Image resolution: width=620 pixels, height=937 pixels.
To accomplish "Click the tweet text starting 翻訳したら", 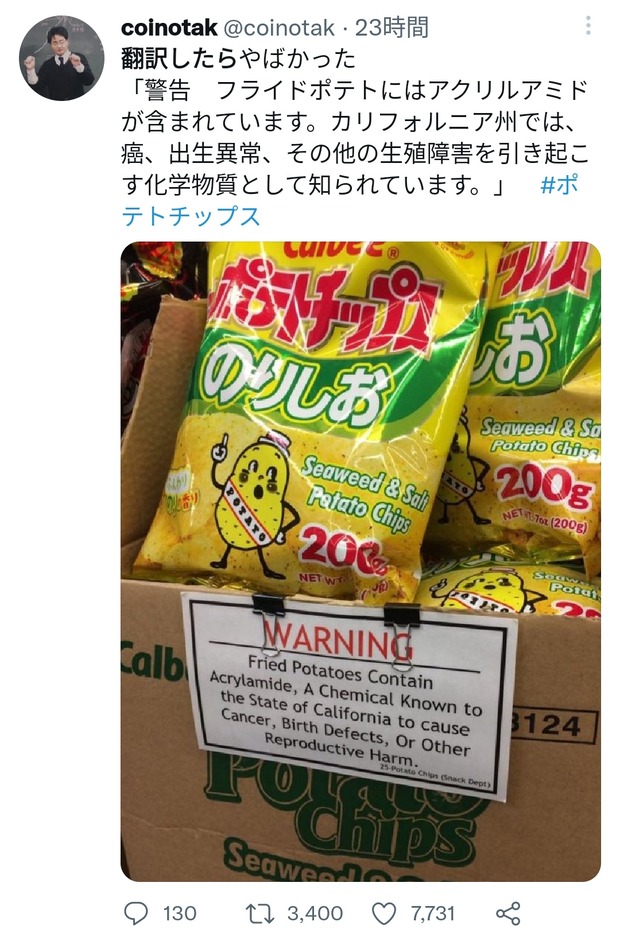I will [x=238, y=59].
